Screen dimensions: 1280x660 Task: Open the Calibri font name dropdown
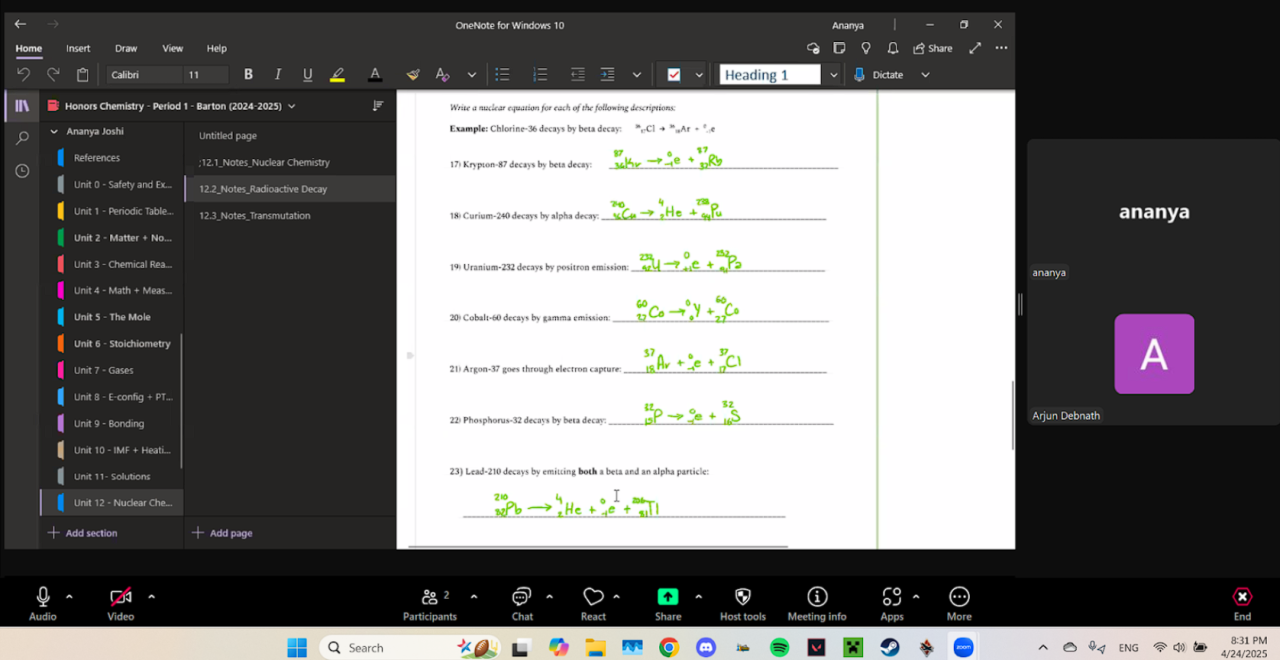coord(143,75)
